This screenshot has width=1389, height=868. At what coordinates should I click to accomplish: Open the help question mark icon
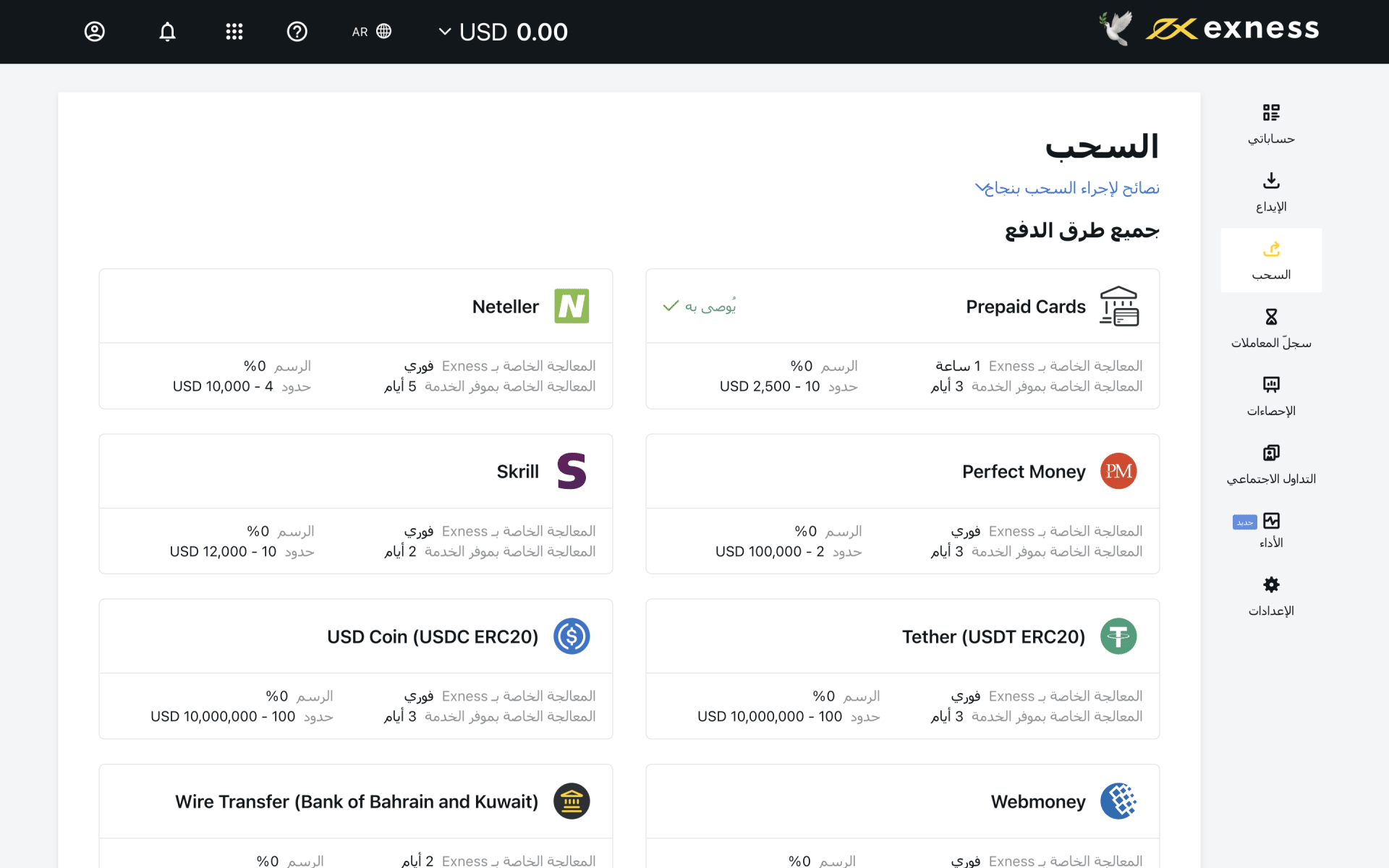click(297, 32)
